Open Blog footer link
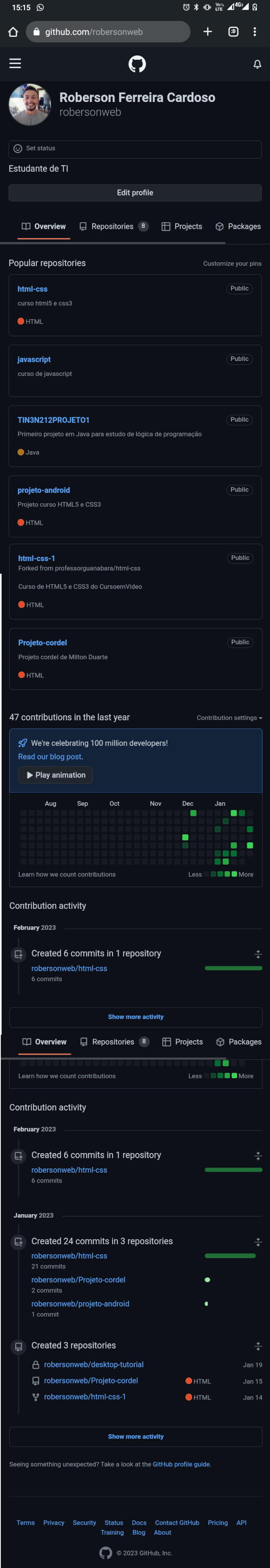 click(x=139, y=1532)
